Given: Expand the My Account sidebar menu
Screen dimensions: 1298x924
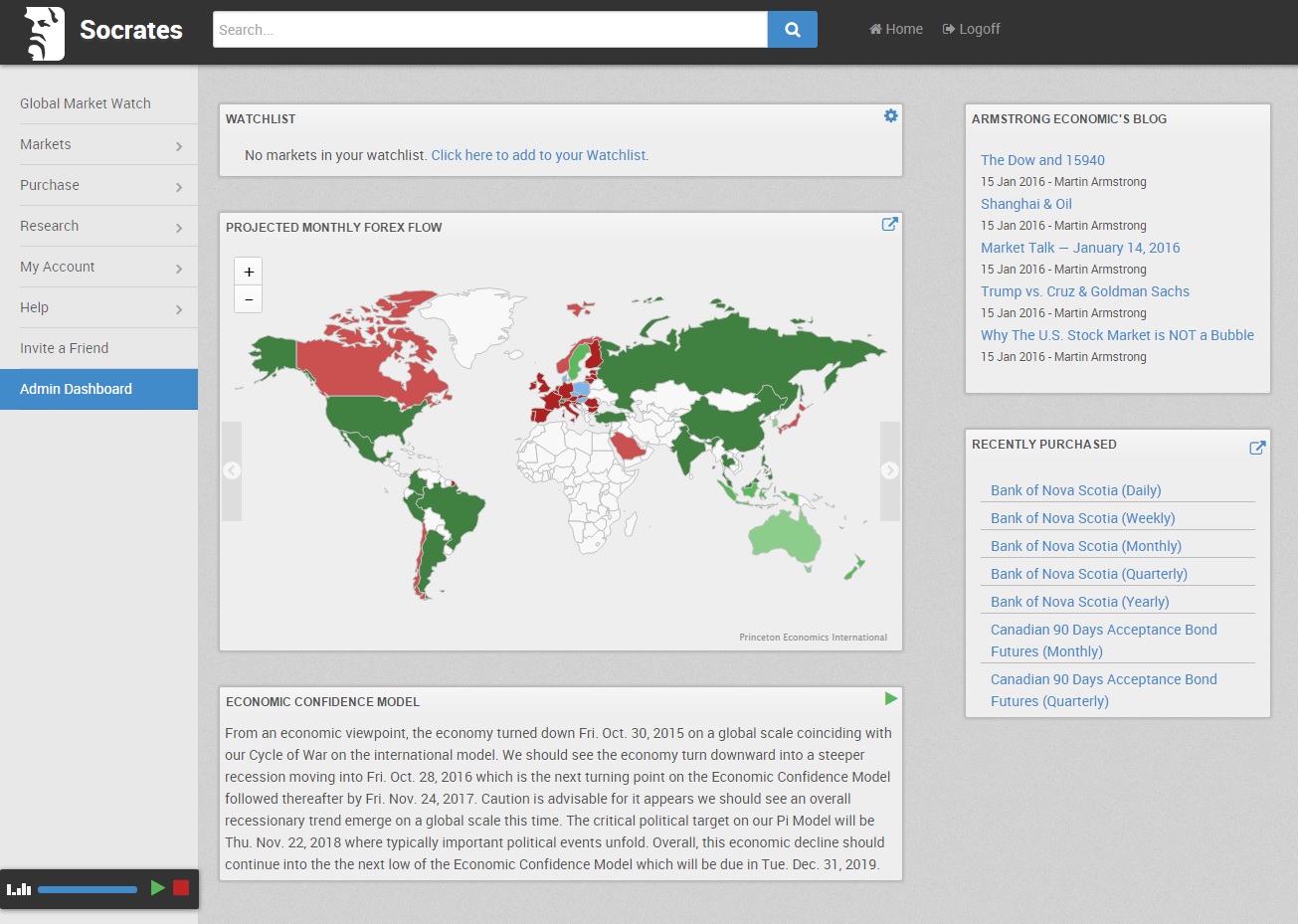Looking at the screenshot, I should [x=98, y=267].
